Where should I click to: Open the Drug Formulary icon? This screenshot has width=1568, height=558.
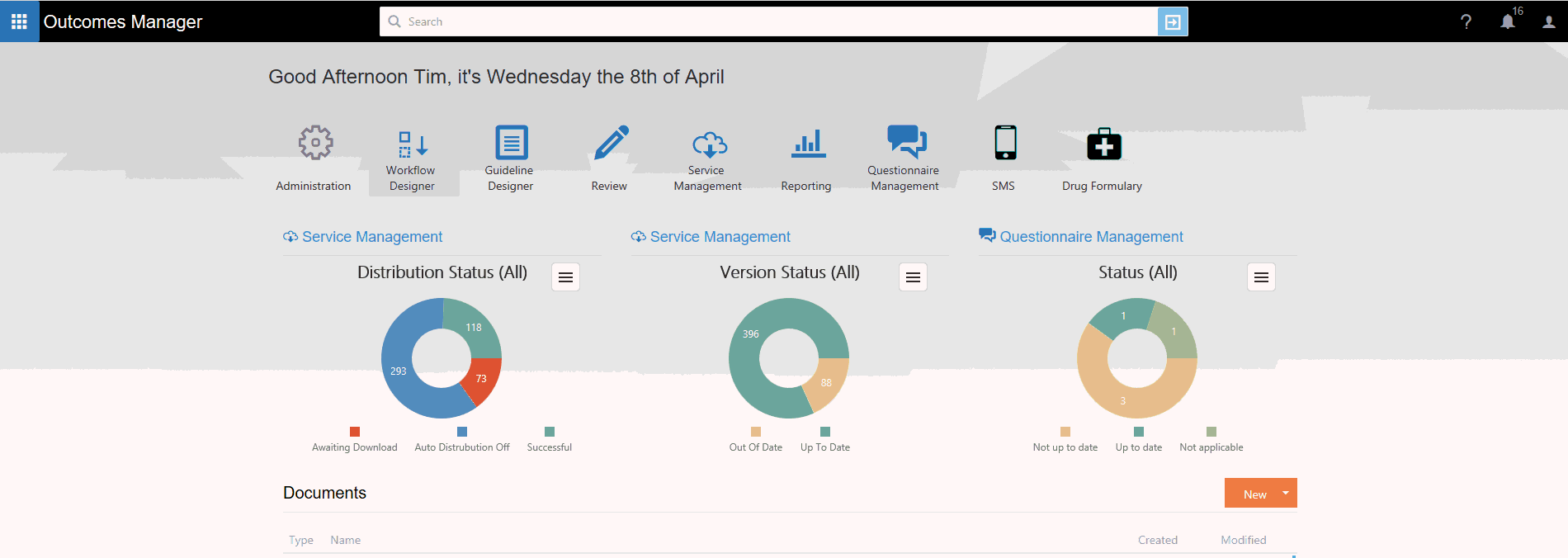(1103, 145)
